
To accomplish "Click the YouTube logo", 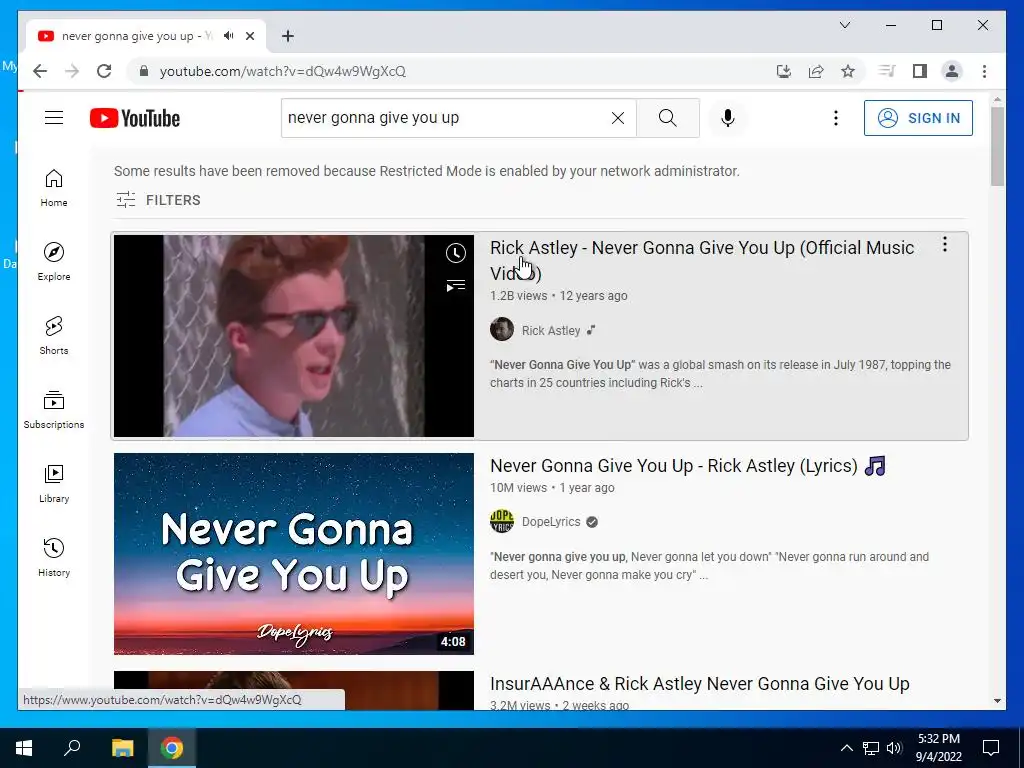I will click(135, 118).
